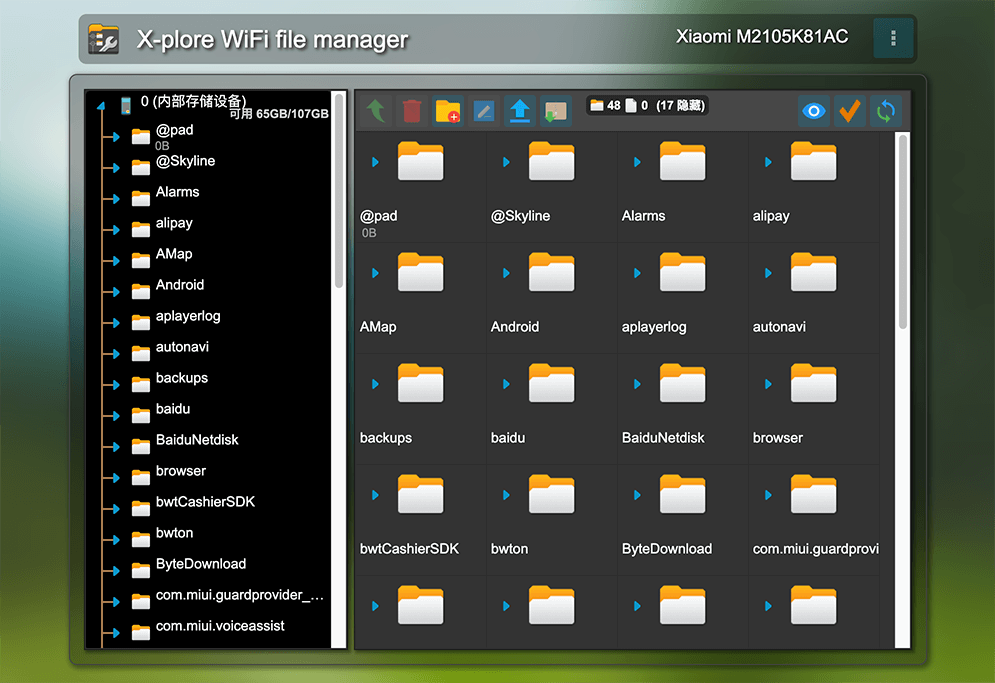The width and height of the screenshot is (995, 683).
Task: Open com.miui.guardprovi folder icon in grid
Action: [813, 494]
